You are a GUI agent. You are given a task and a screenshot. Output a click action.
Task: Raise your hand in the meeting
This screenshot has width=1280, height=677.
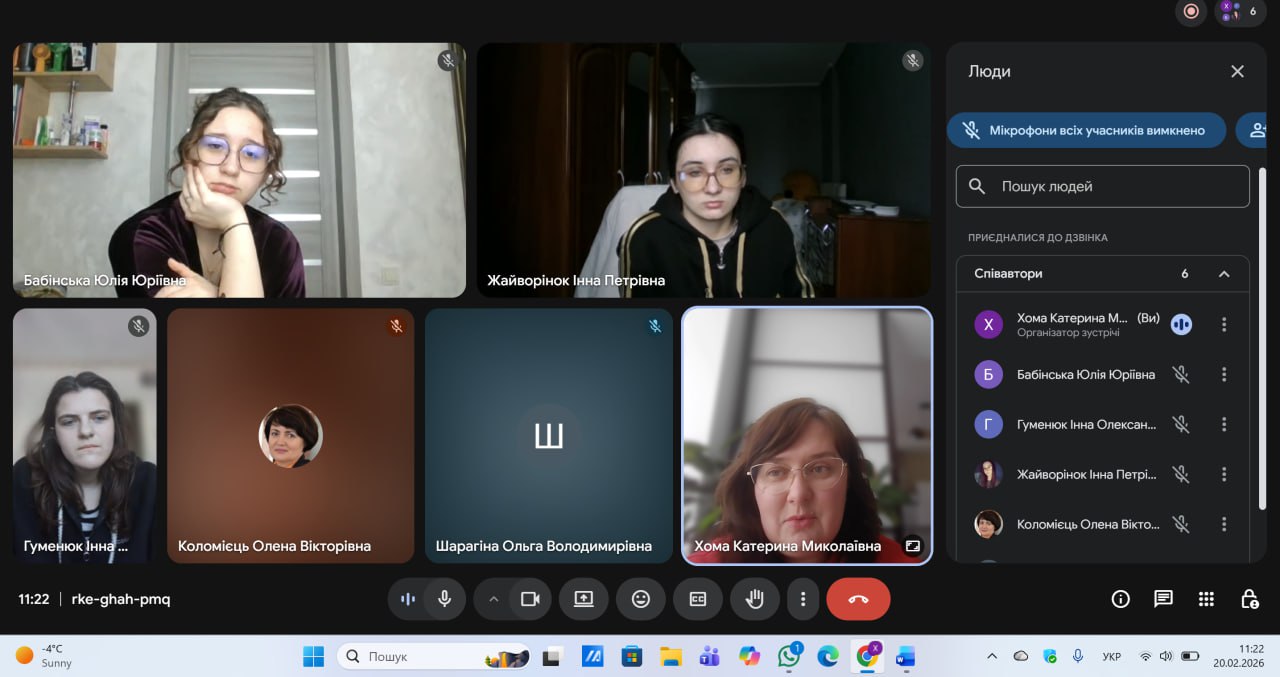point(755,599)
